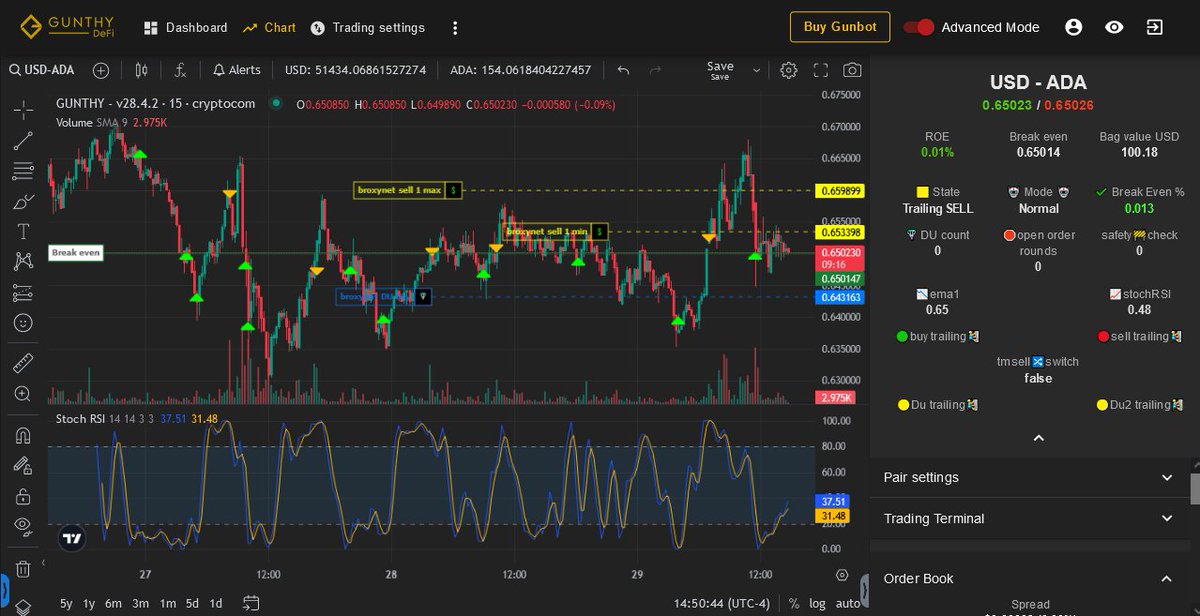Image resolution: width=1200 pixels, height=616 pixels.
Task: Open the Dashboard tab
Action: 186,27
